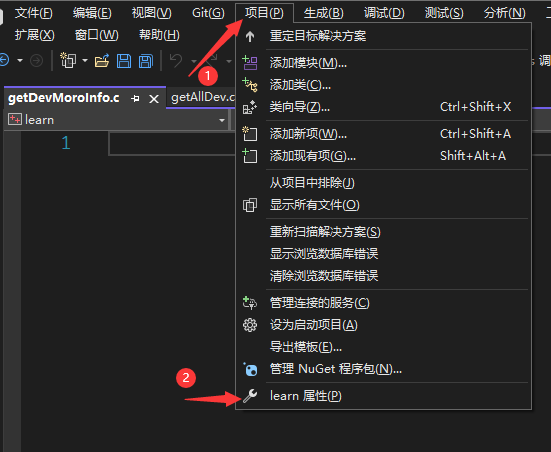Viewport: 551px width, 452px height.
Task: Open the 文件(F) menu
Action: click(33, 13)
